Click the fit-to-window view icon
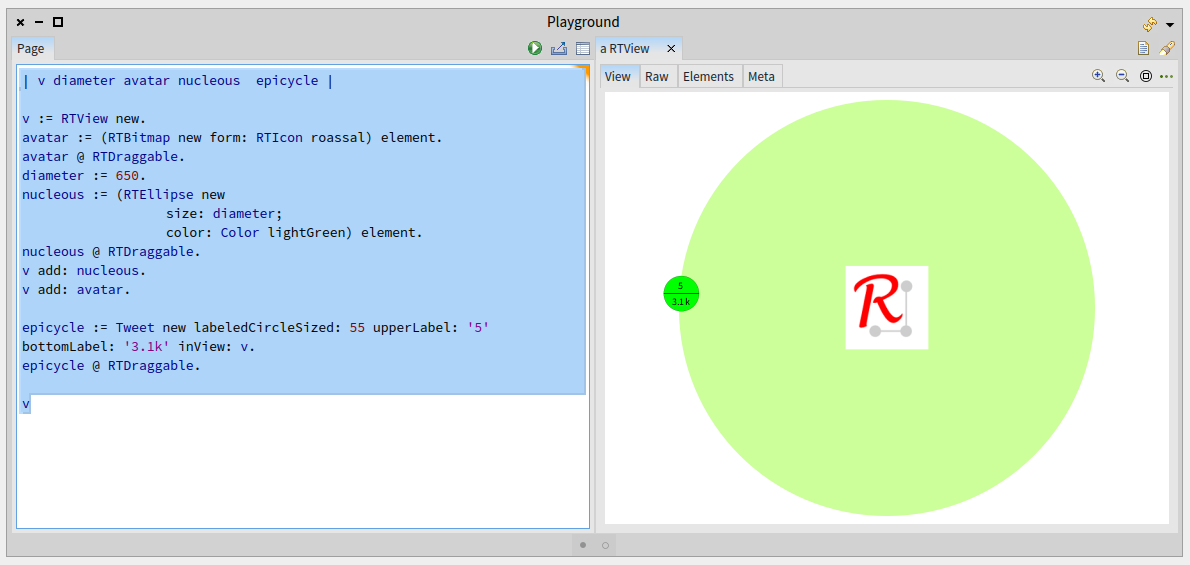The width and height of the screenshot is (1190, 565). (x=1146, y=76)
